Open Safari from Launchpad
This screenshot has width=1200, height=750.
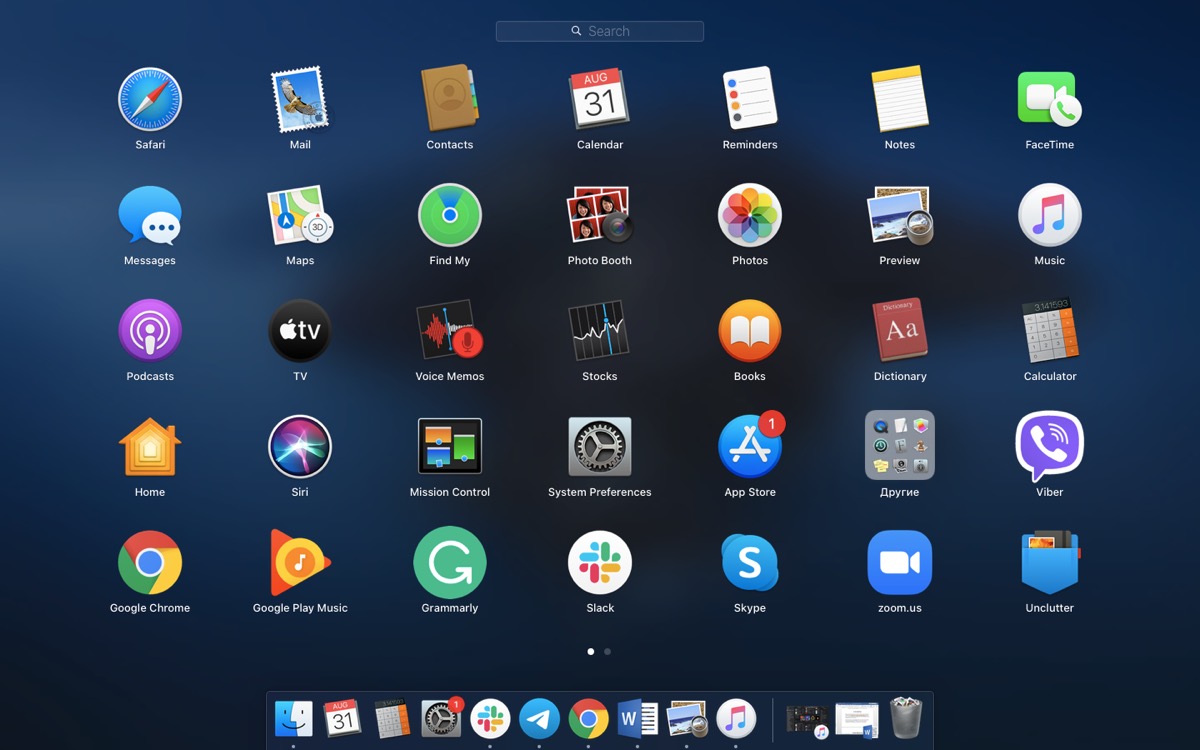pyautogui.click(x=150, y=99)
